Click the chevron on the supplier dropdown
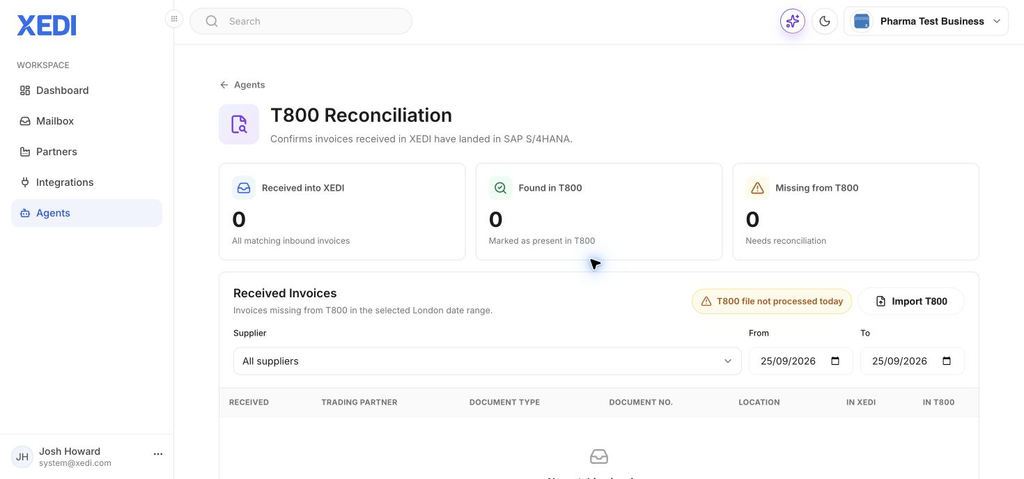 click(728, 361)
